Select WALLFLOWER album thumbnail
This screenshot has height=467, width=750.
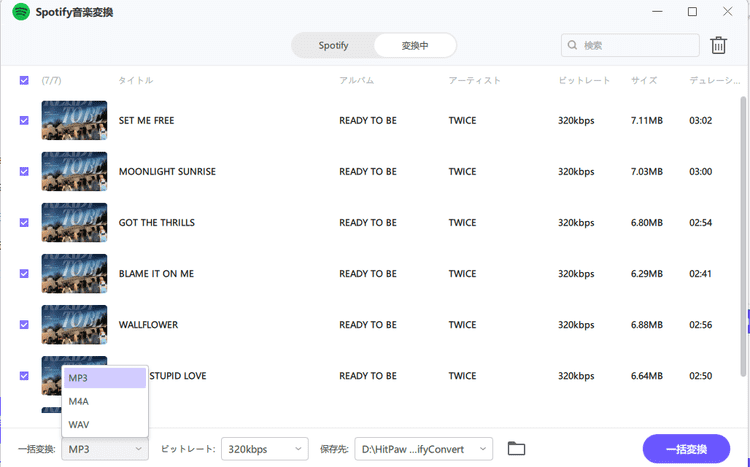(x=74, y=324)
